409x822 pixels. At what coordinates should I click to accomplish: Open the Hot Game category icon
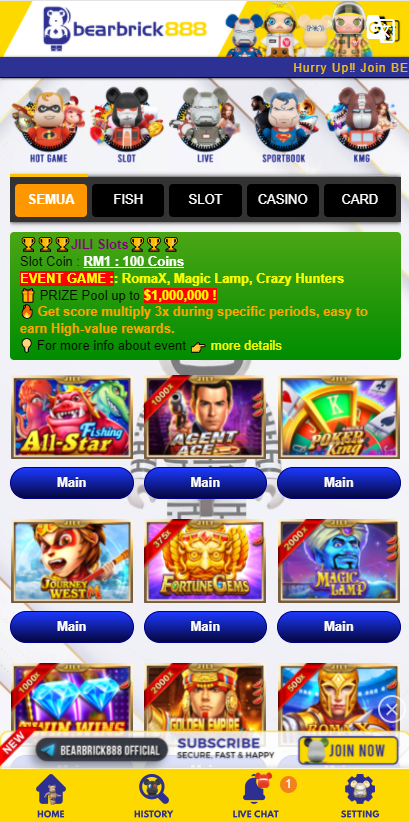[x=48, y=125]
